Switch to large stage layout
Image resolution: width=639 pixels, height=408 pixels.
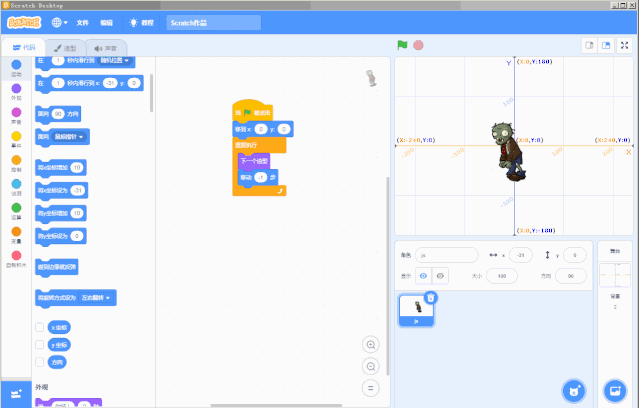click(606, 45)
